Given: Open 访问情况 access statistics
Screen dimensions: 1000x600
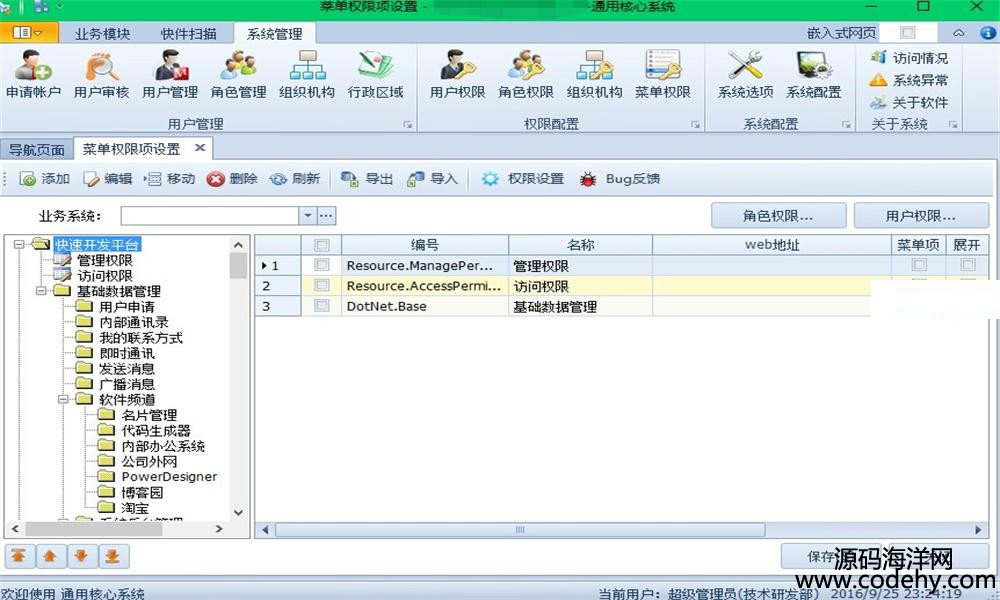Looking at the screenshot, I should (x=909, y=58).
